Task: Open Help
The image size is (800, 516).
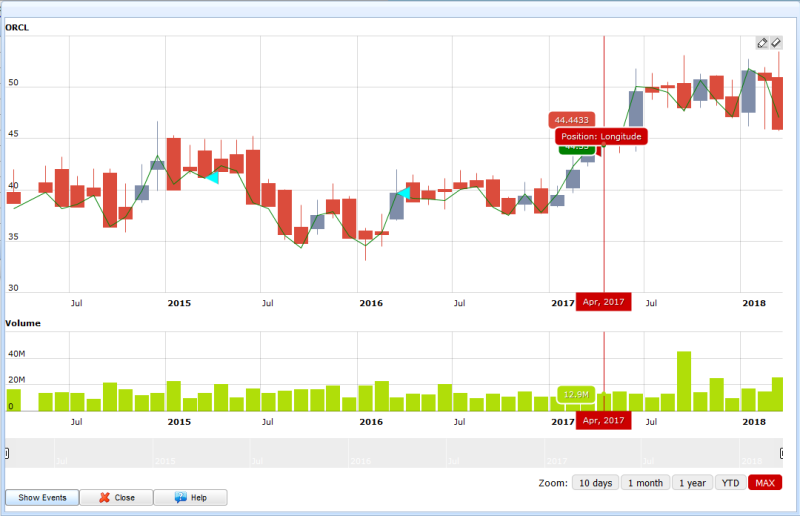Action: tap(190, 497)
